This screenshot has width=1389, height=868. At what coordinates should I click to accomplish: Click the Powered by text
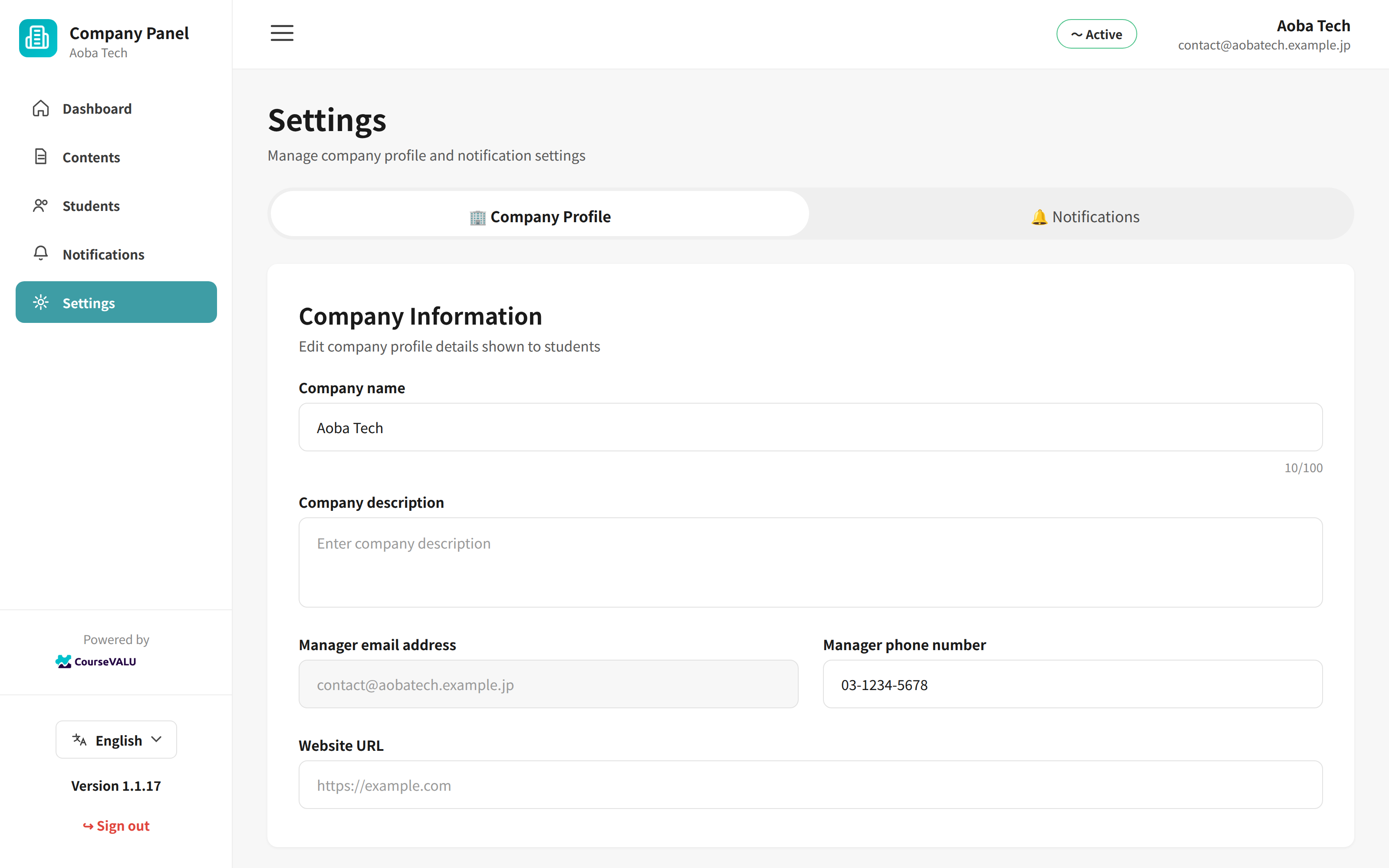click(x=116, y=640)
